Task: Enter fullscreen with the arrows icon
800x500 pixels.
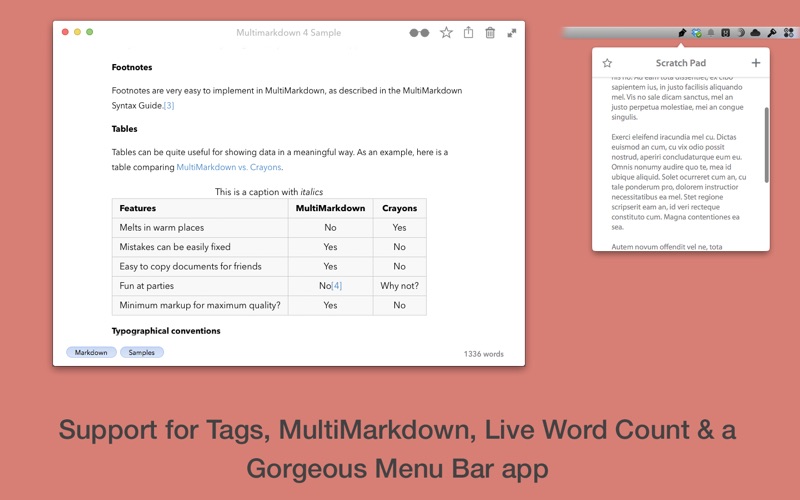Action: pyautogui.click(x=512, y=33)
